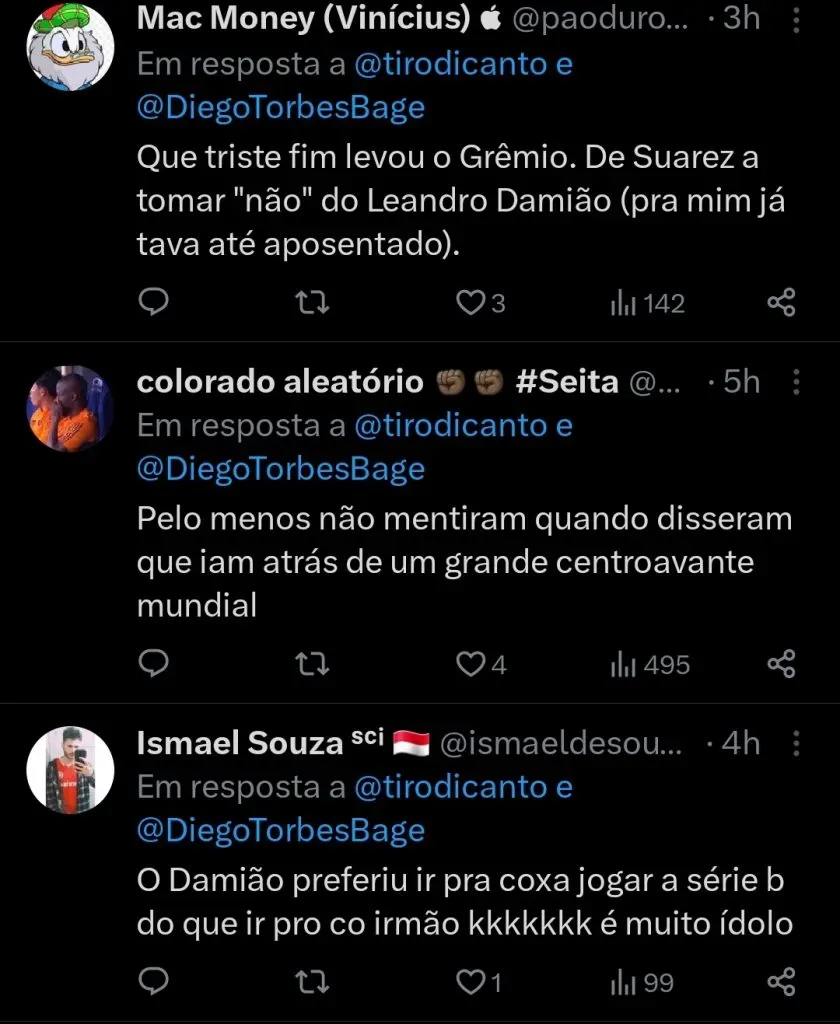840x1024 pixels.
Task: Reply to colorado aleatório's tweet
Action: (152, 663)
